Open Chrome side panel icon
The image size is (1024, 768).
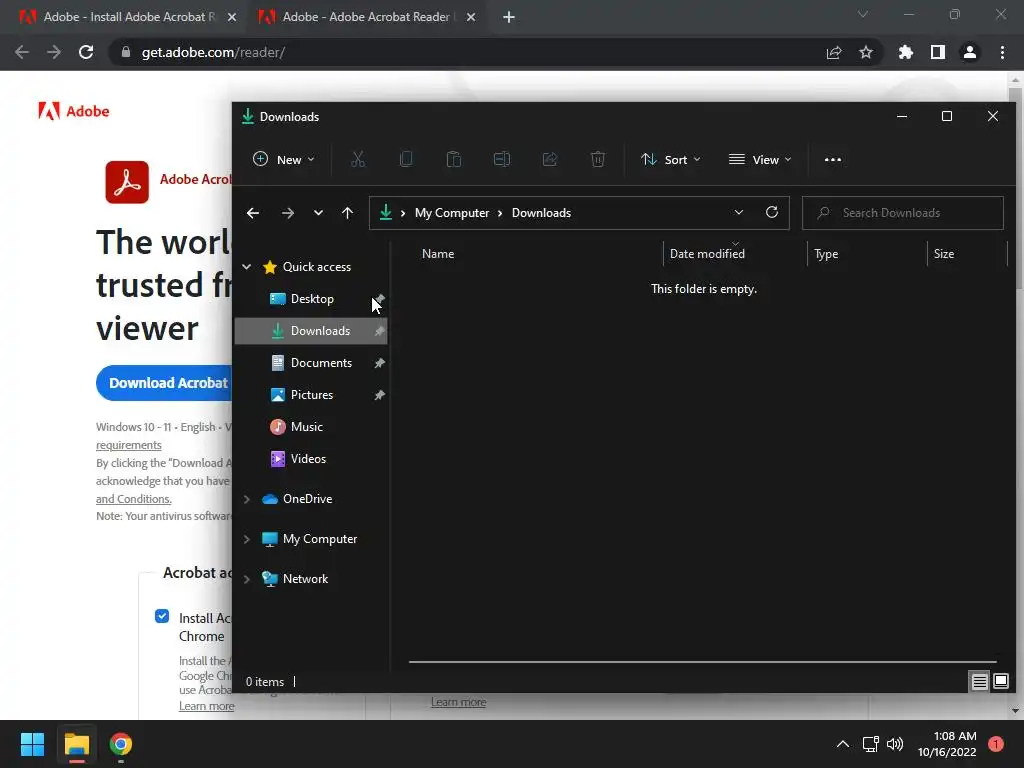click(938, 52)
